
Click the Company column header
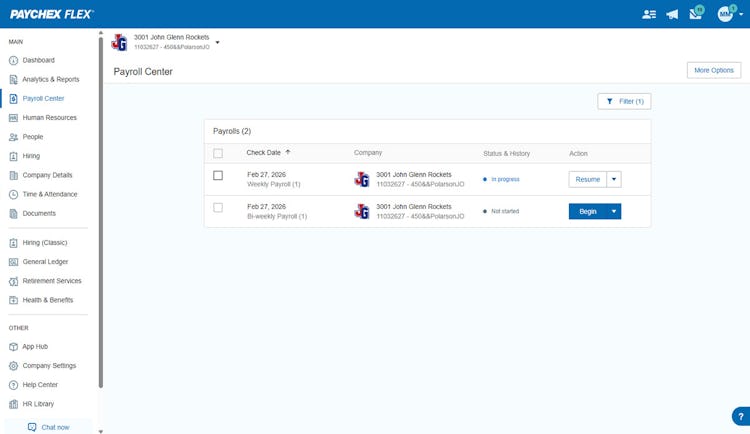368,153
